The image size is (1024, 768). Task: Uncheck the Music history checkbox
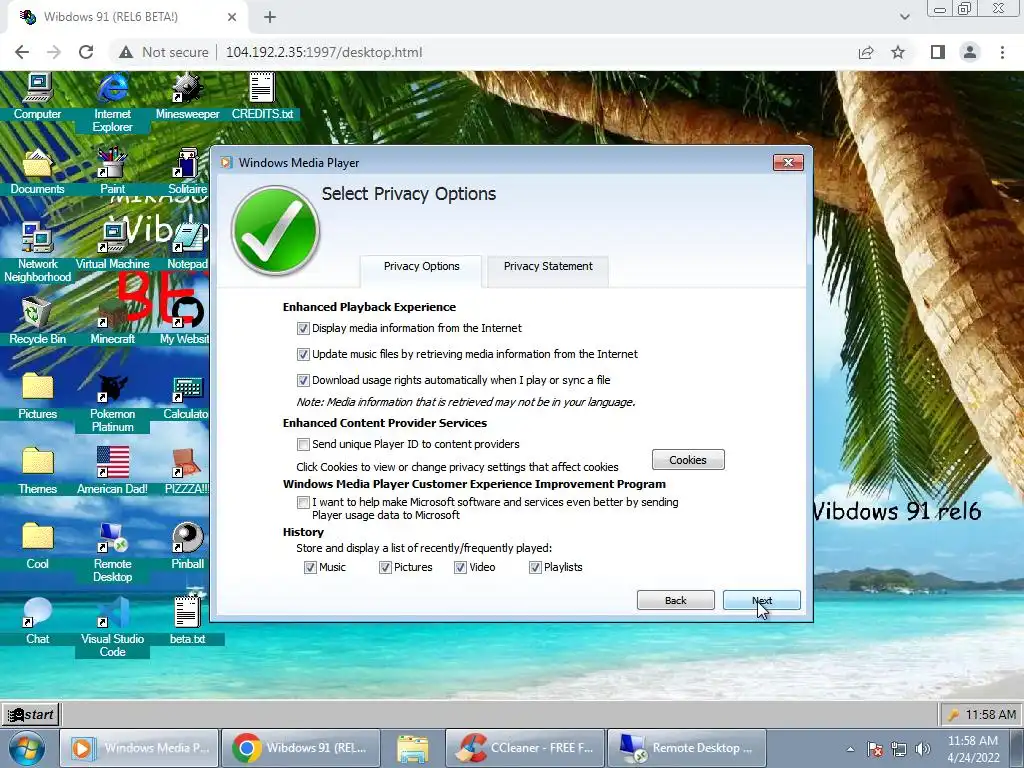click(310, 568)
